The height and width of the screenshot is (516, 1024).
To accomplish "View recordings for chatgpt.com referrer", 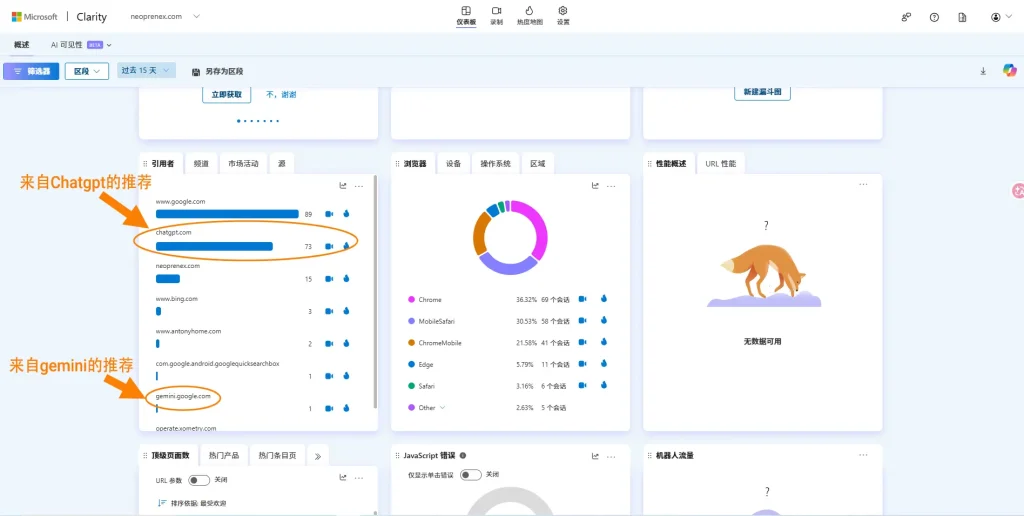I will (329, 246).
